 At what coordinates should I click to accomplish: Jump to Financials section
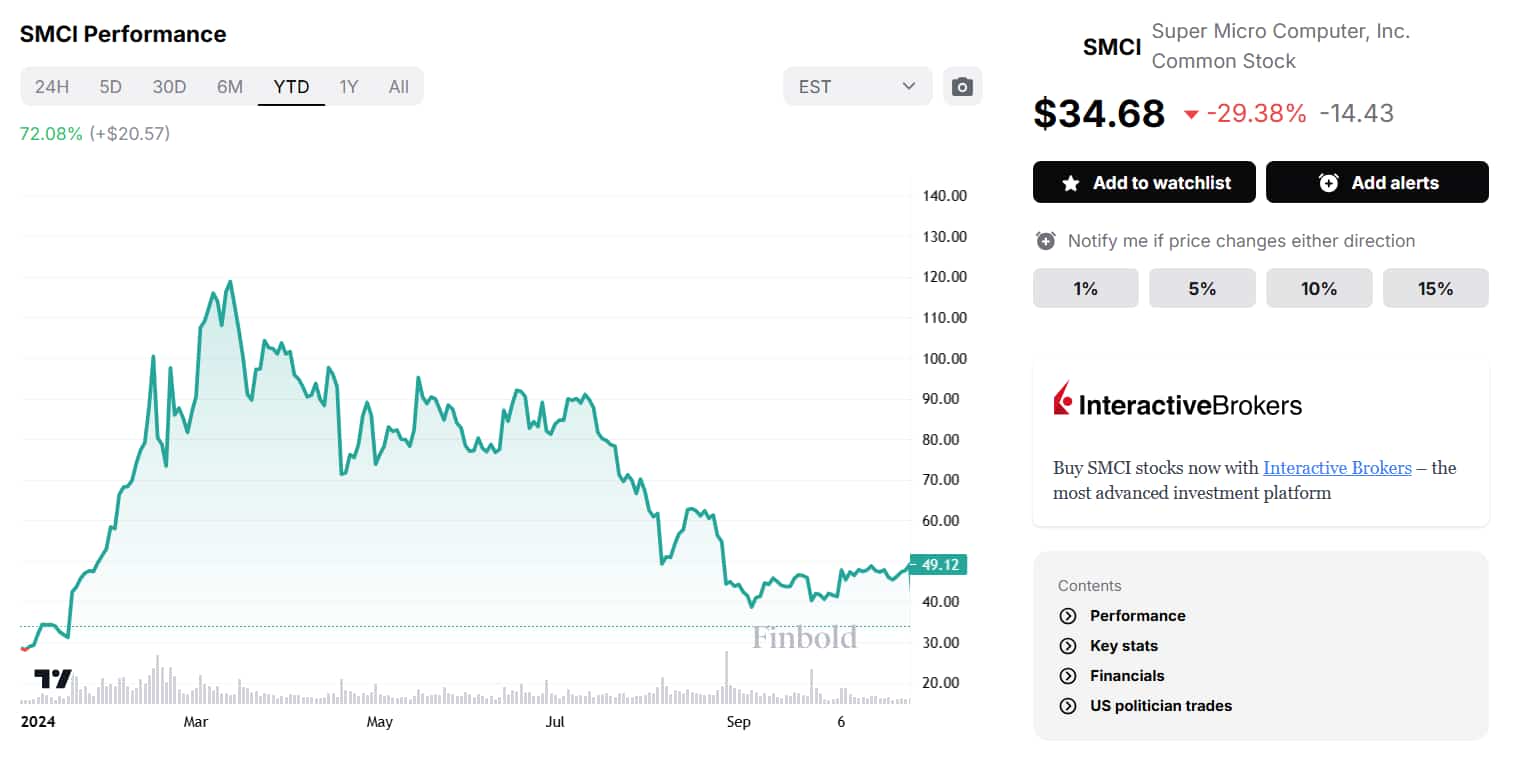tap(1127, 676)
